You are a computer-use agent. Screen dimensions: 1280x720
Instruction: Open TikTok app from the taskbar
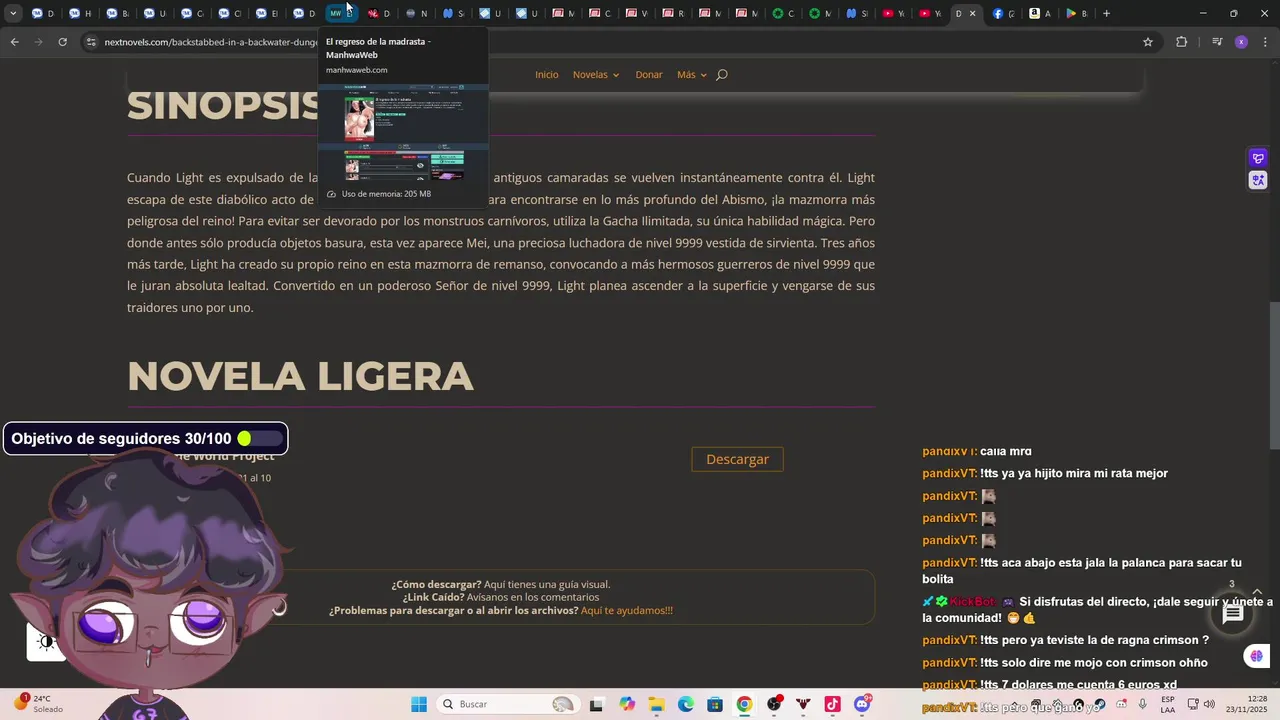(832, 704)
